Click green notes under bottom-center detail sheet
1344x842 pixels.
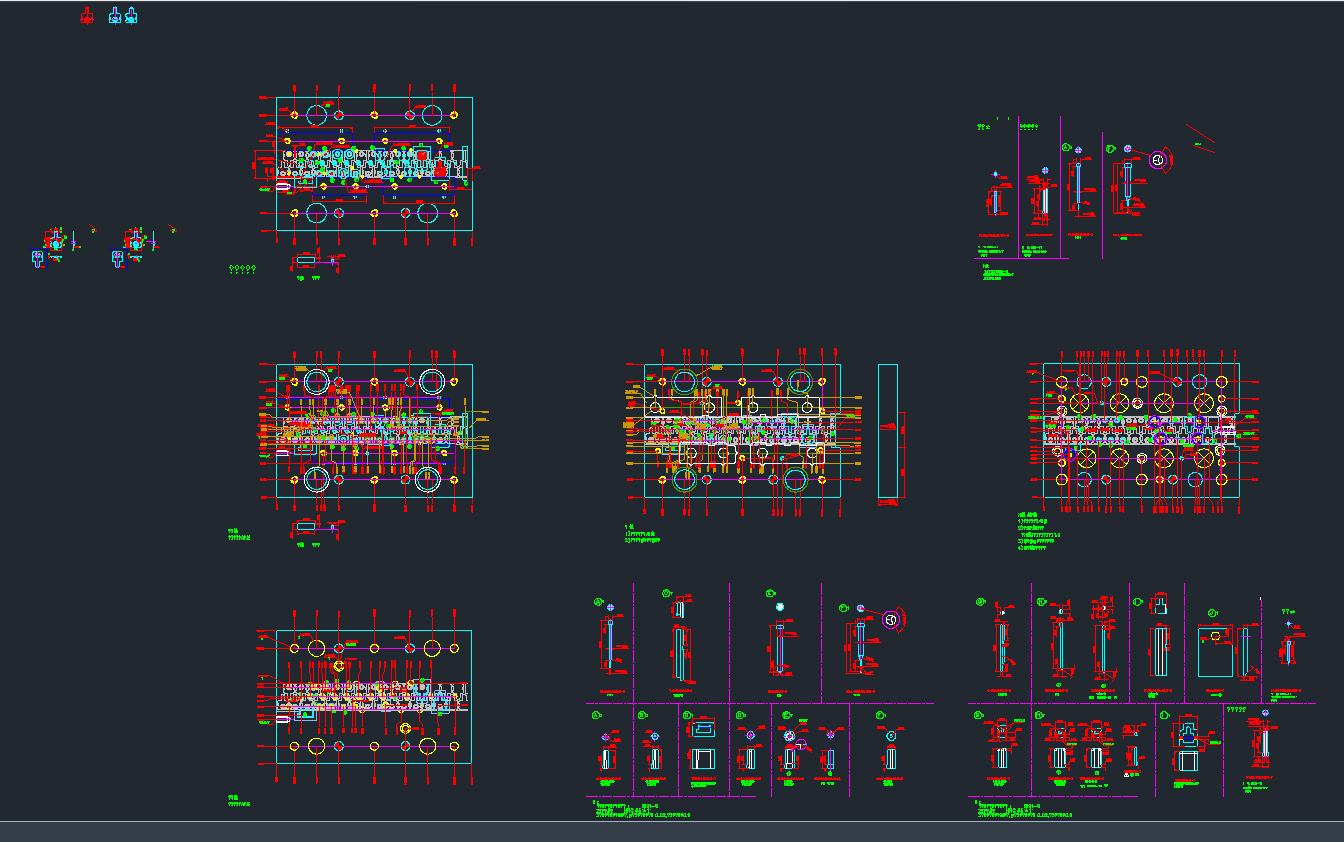pos(640,810)
